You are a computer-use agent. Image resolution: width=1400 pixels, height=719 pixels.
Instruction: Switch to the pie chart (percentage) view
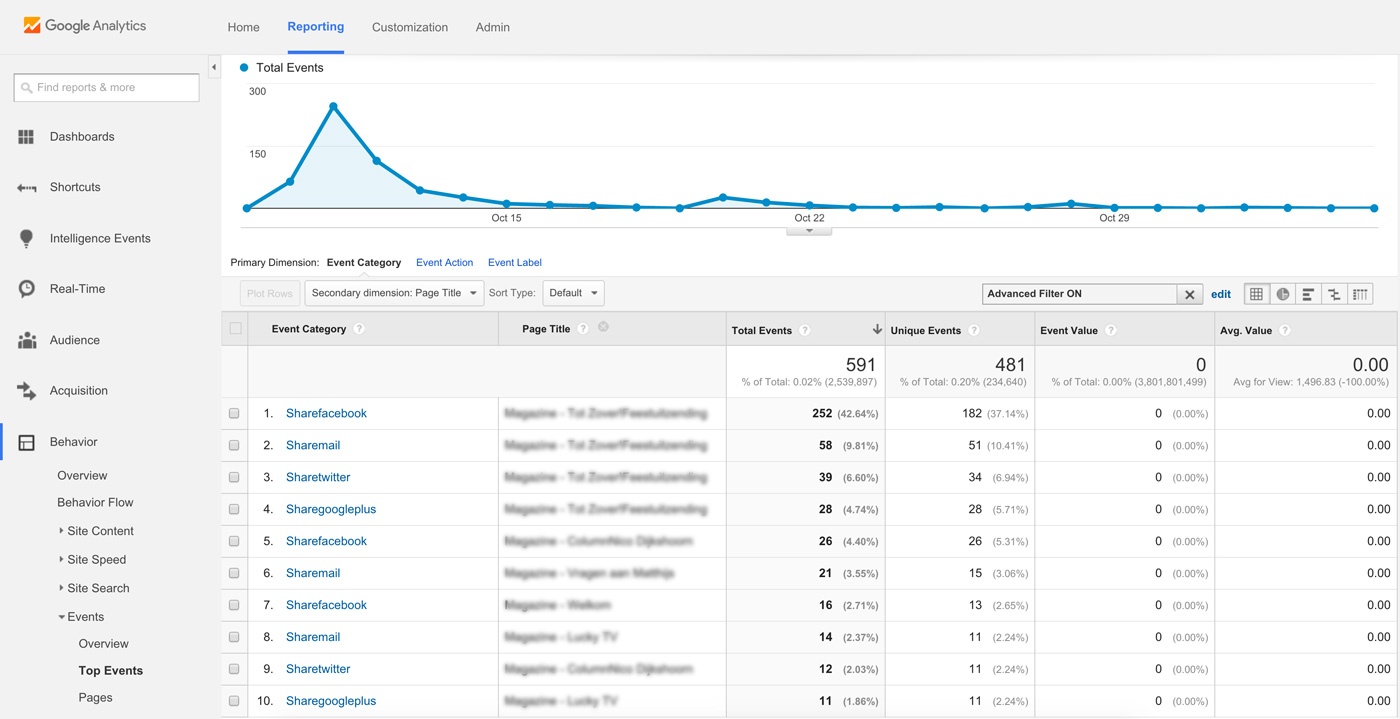click(1282, 294)
